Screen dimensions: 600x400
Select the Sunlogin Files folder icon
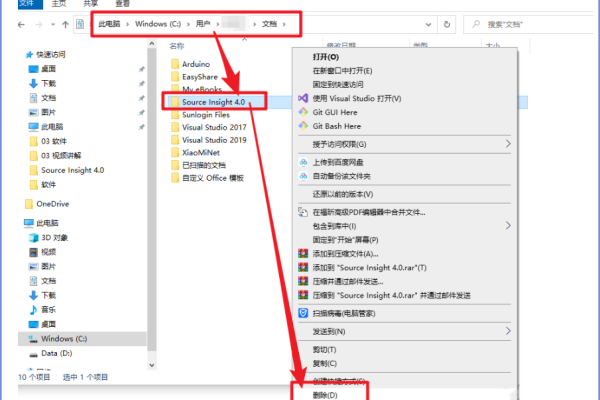[x=175, y=114]
